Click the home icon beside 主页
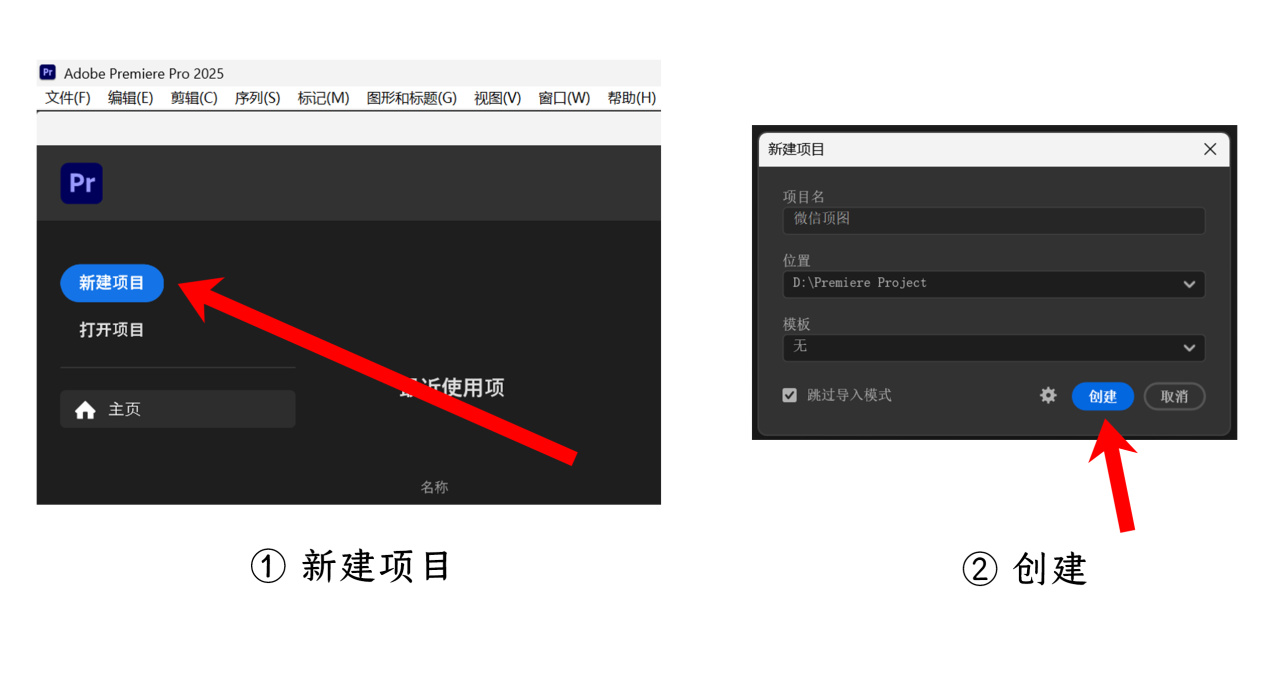This screenshot has width=1280, height=683. (x=85, y=410)
